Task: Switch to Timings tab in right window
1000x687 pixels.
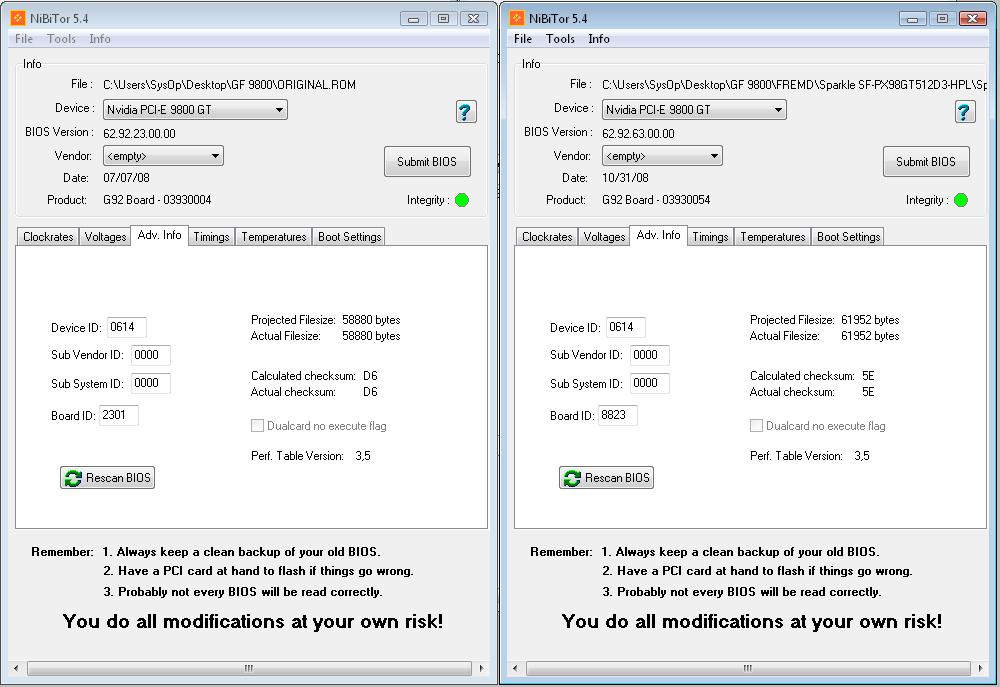Action: [710, 237]
